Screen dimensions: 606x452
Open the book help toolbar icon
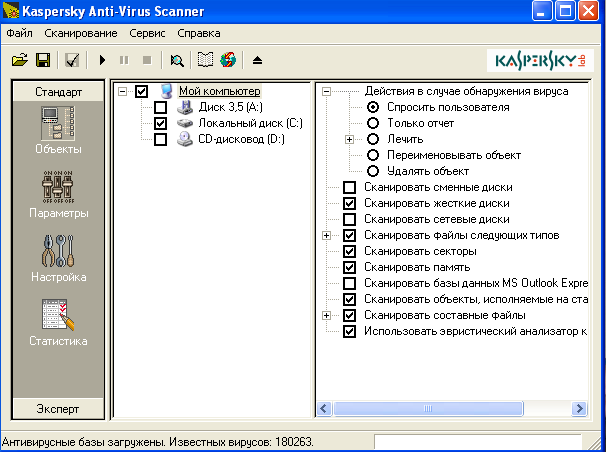pos(205,60)
